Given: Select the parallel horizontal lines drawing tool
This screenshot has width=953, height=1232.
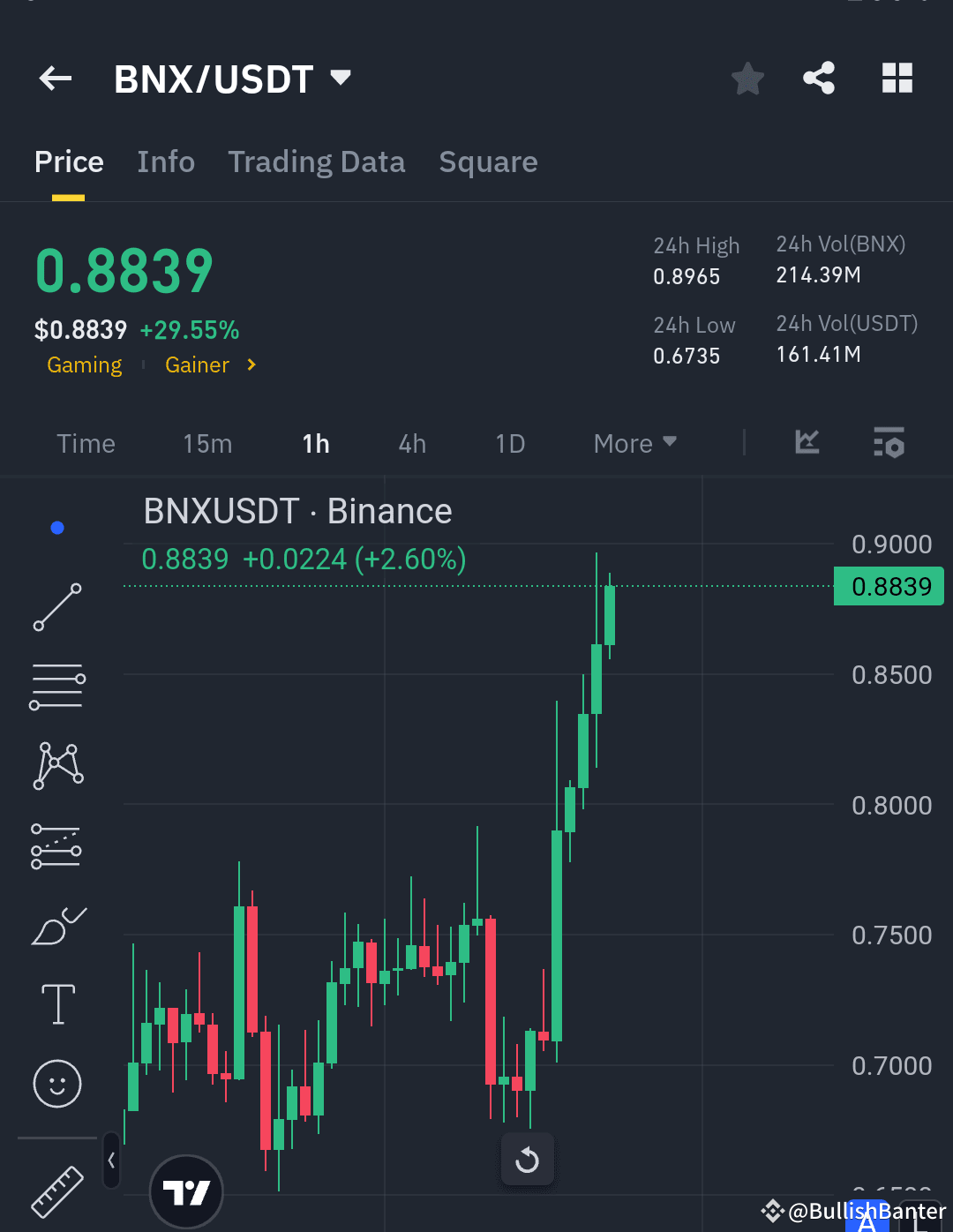Looking at the screenshot, I should 56,686.
